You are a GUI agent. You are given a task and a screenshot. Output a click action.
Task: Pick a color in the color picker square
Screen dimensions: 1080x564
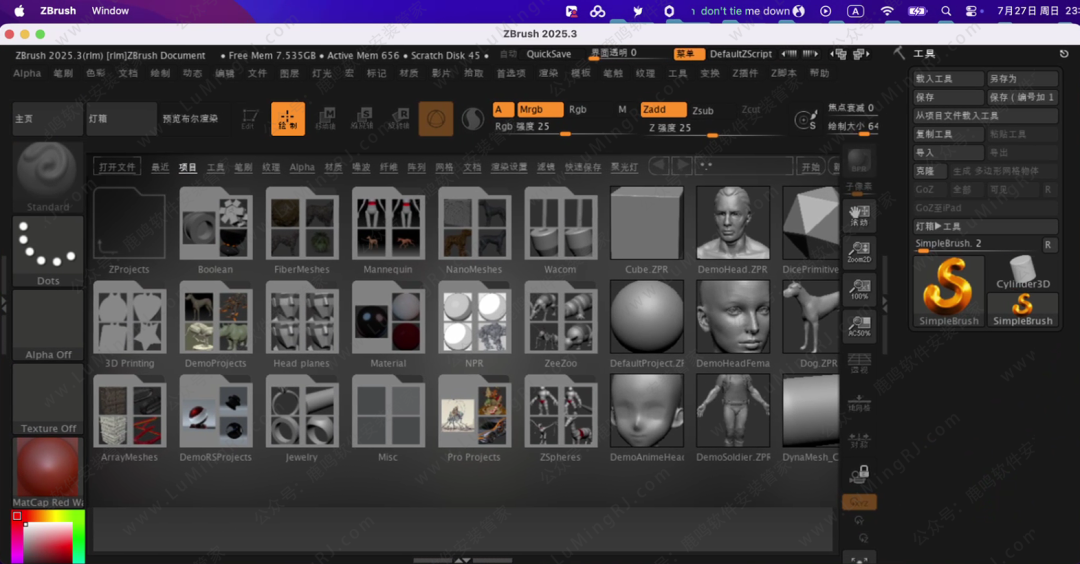(x=48, y=540)
